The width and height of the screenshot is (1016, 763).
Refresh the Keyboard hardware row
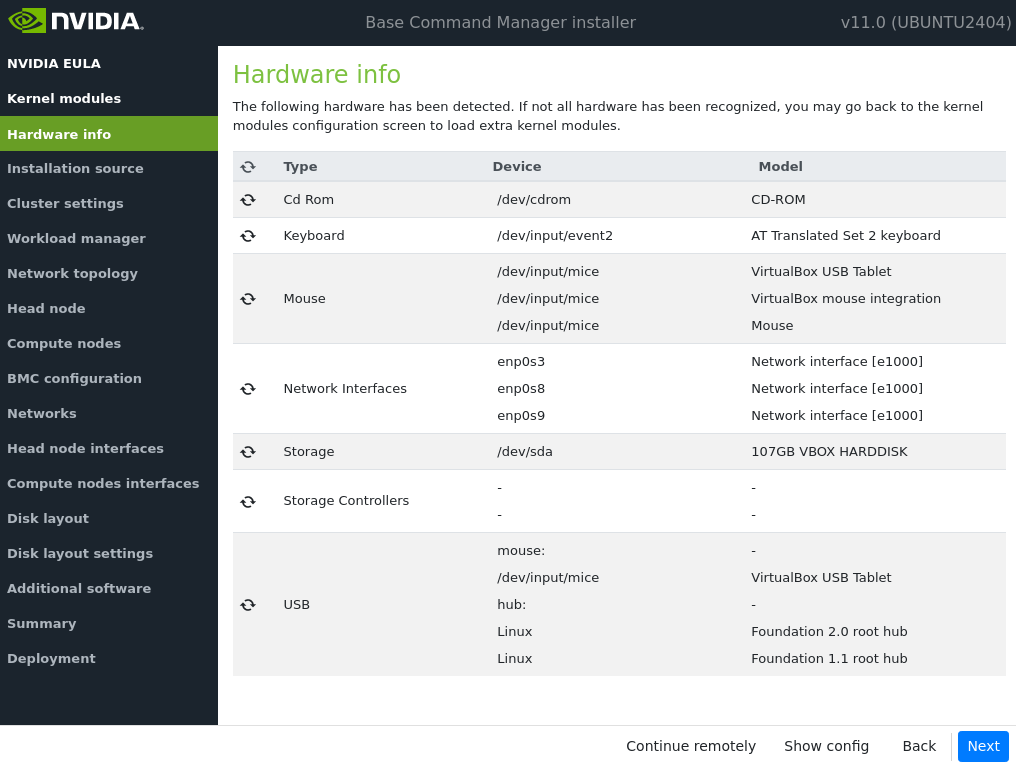coord(248,236)
